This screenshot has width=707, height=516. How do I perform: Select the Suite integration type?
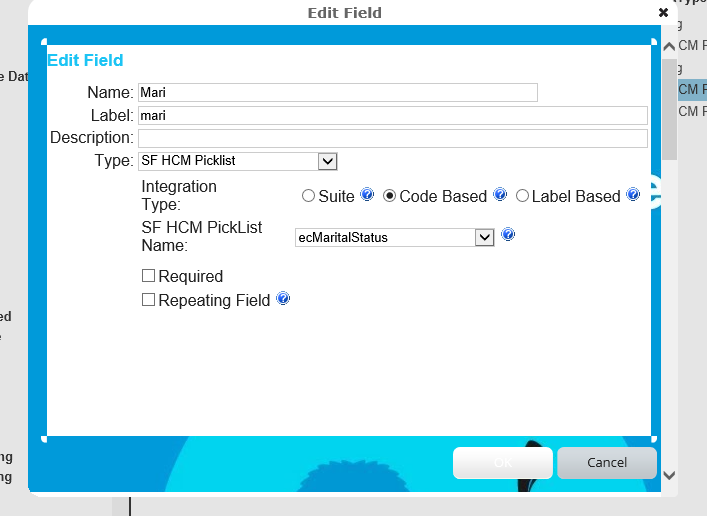(308, 196)
